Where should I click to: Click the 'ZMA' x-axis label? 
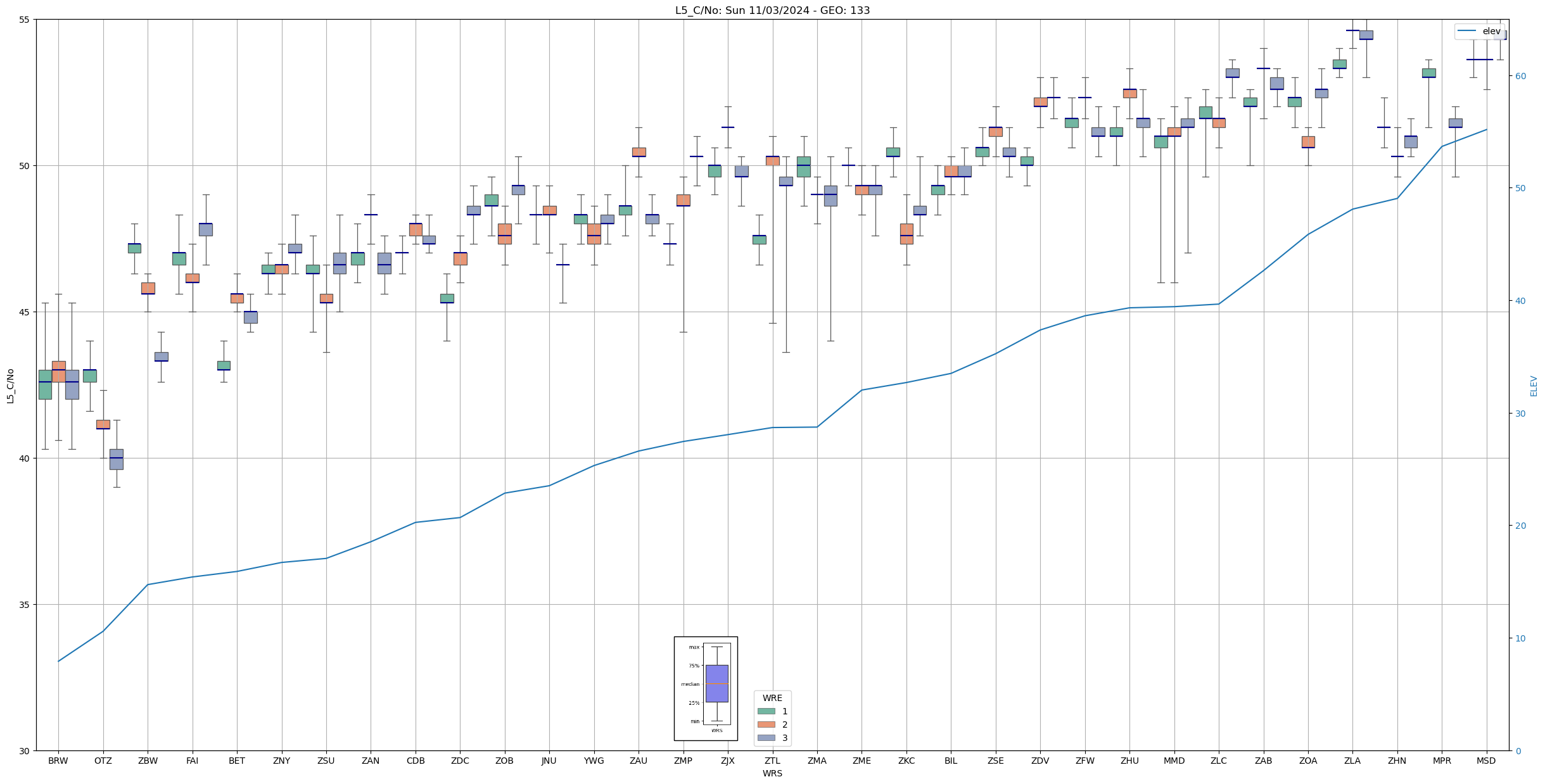[817, 761]
